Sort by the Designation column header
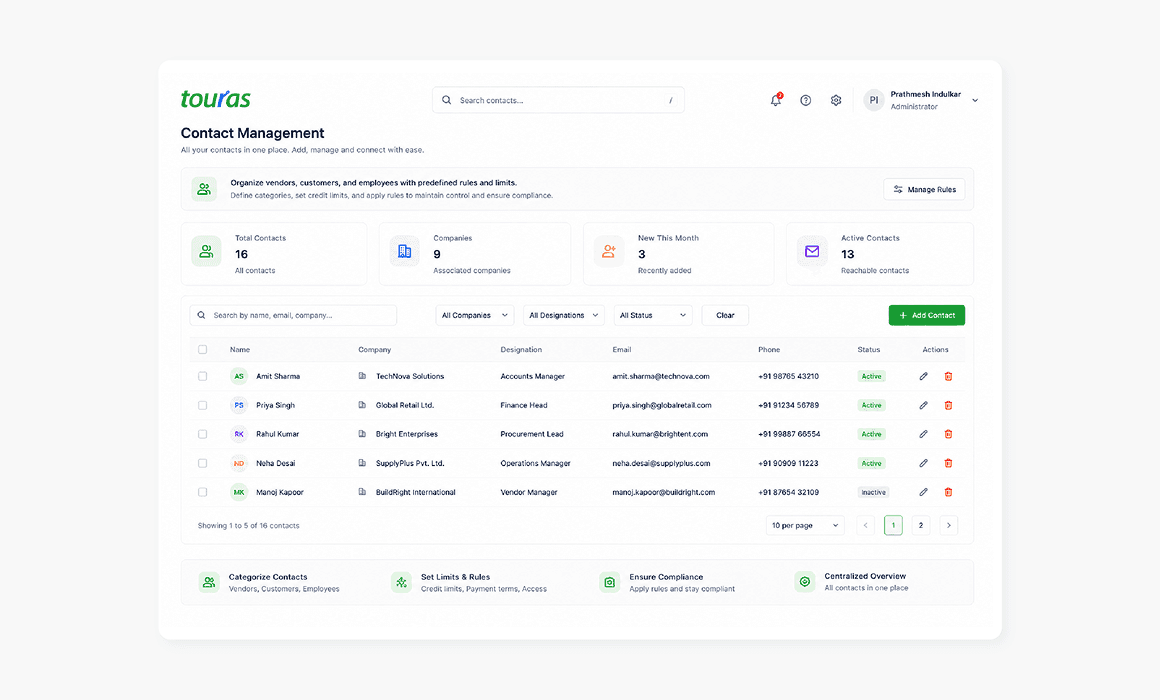 (x=521, y=349)
